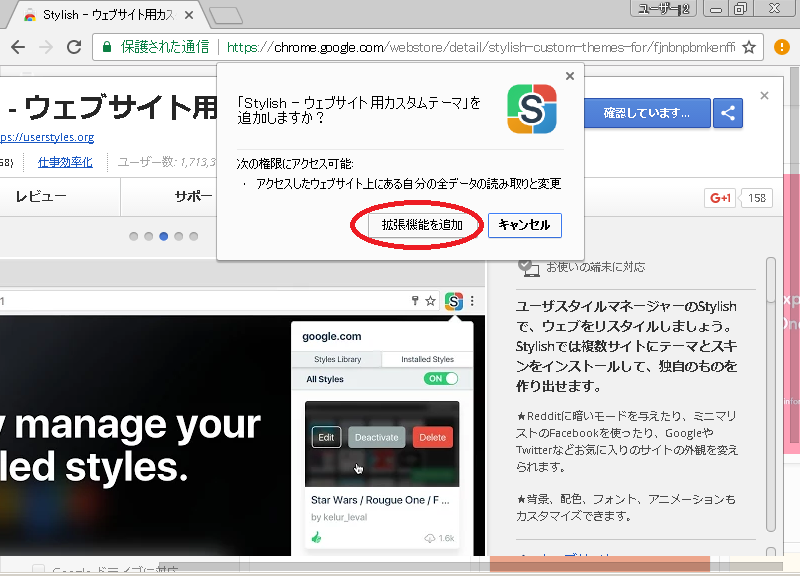Image resolution: width=800 pixels, height=576 pixels.
Task: Open the Installed Styles tab in preview
Action: (x=427, y=359)
